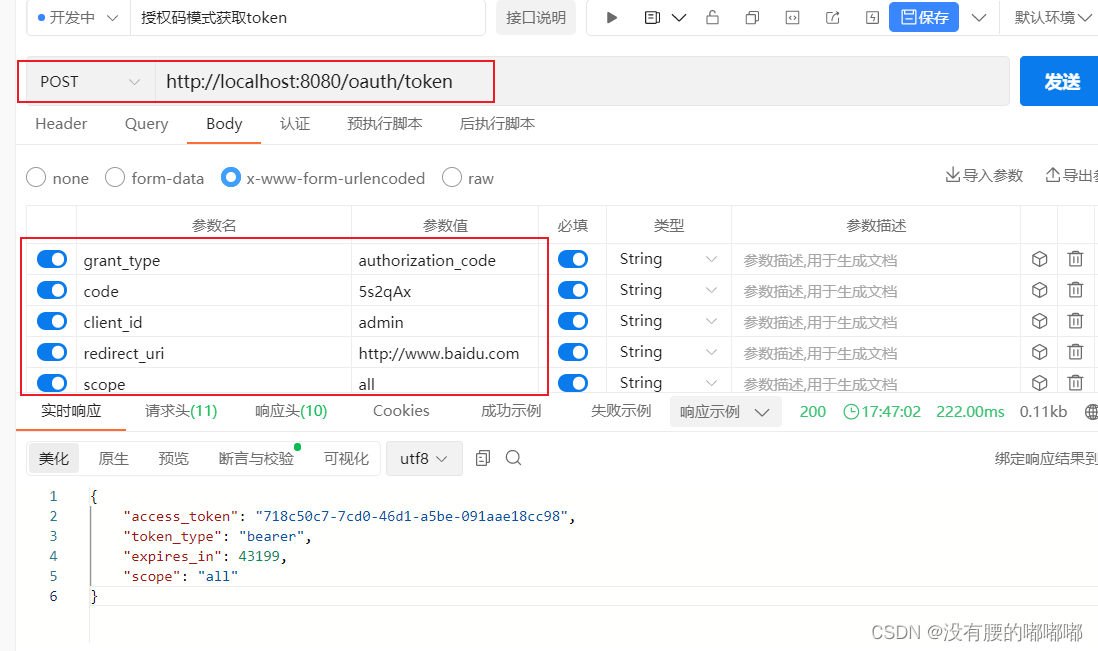Click the search magnifier icon in response
Viewport: 1098px width, 651px height.
(513, 458)
